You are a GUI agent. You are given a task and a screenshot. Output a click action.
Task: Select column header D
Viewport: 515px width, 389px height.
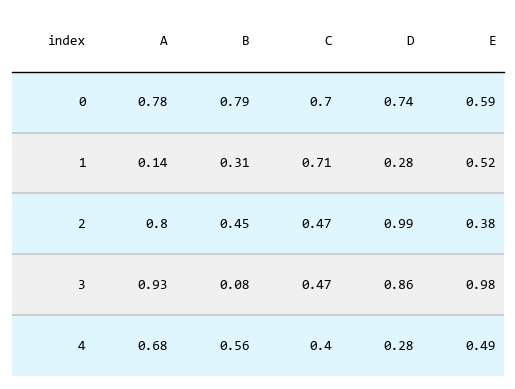click(x=411, y=41)
